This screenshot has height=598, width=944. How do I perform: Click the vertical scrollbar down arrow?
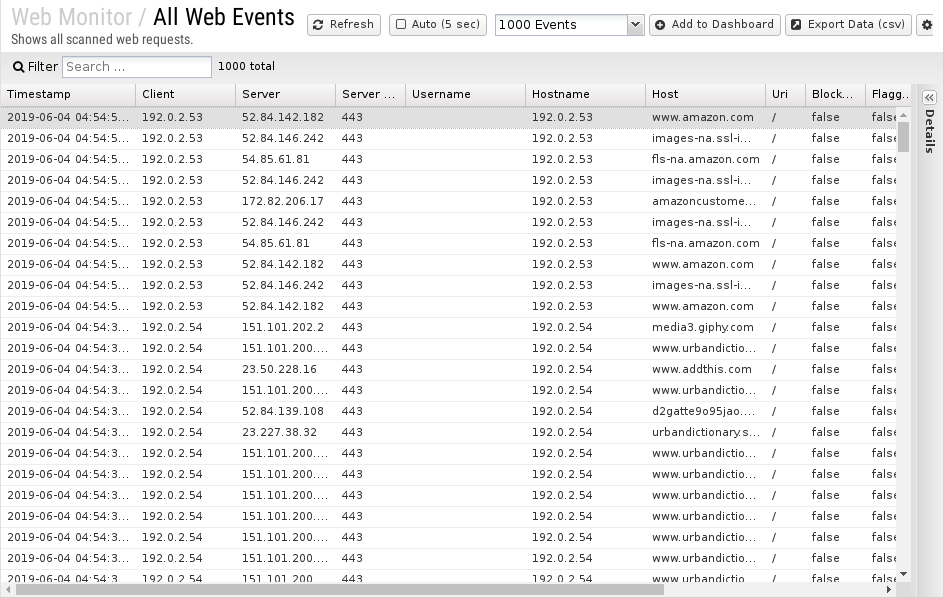pos(903,575)
